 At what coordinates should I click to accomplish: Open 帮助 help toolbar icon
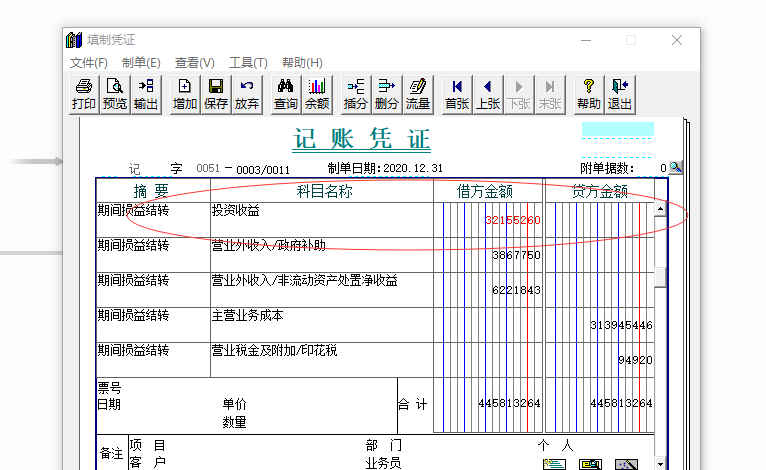pyautogui.click(x=589, y=94)
